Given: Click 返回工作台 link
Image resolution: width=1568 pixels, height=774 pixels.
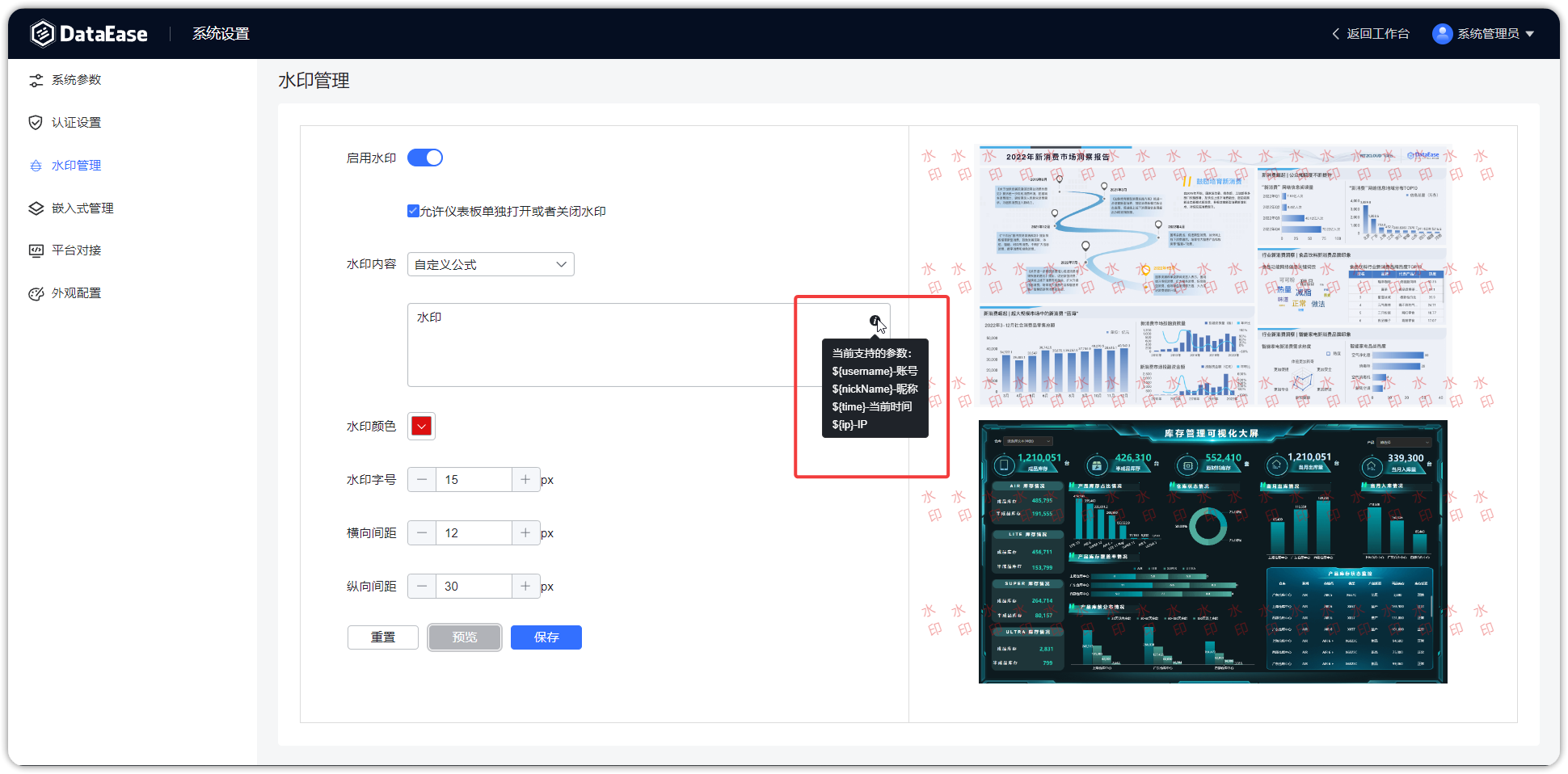Looking at the screenshot, I should coord(1378,34).
